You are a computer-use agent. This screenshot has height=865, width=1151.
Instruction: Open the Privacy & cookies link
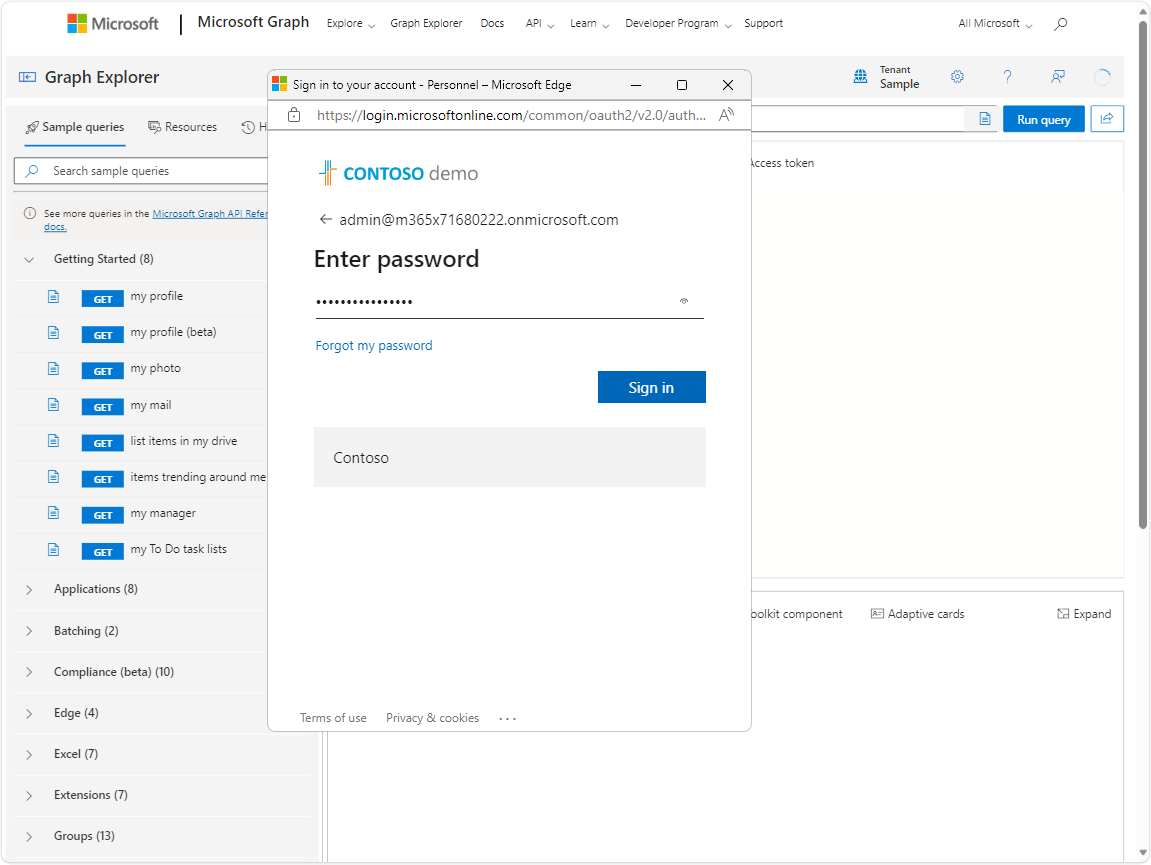[x=432, y=718]
